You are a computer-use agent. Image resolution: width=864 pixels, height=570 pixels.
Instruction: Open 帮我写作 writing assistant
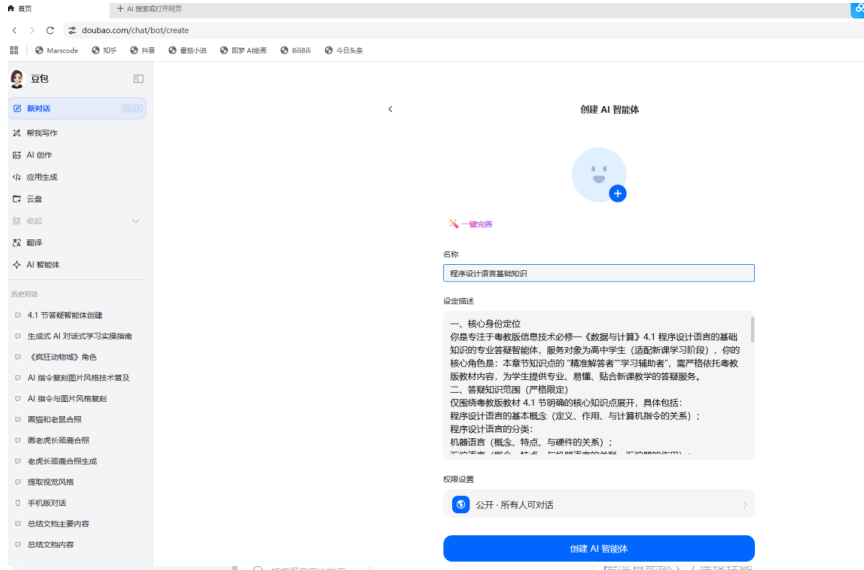coord(41,132)
